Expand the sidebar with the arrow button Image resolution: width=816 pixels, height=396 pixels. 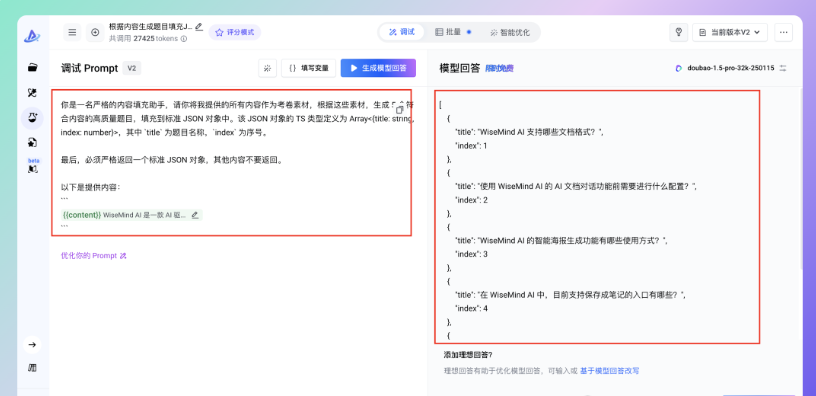pyautogui.click(x=32, y=344)
